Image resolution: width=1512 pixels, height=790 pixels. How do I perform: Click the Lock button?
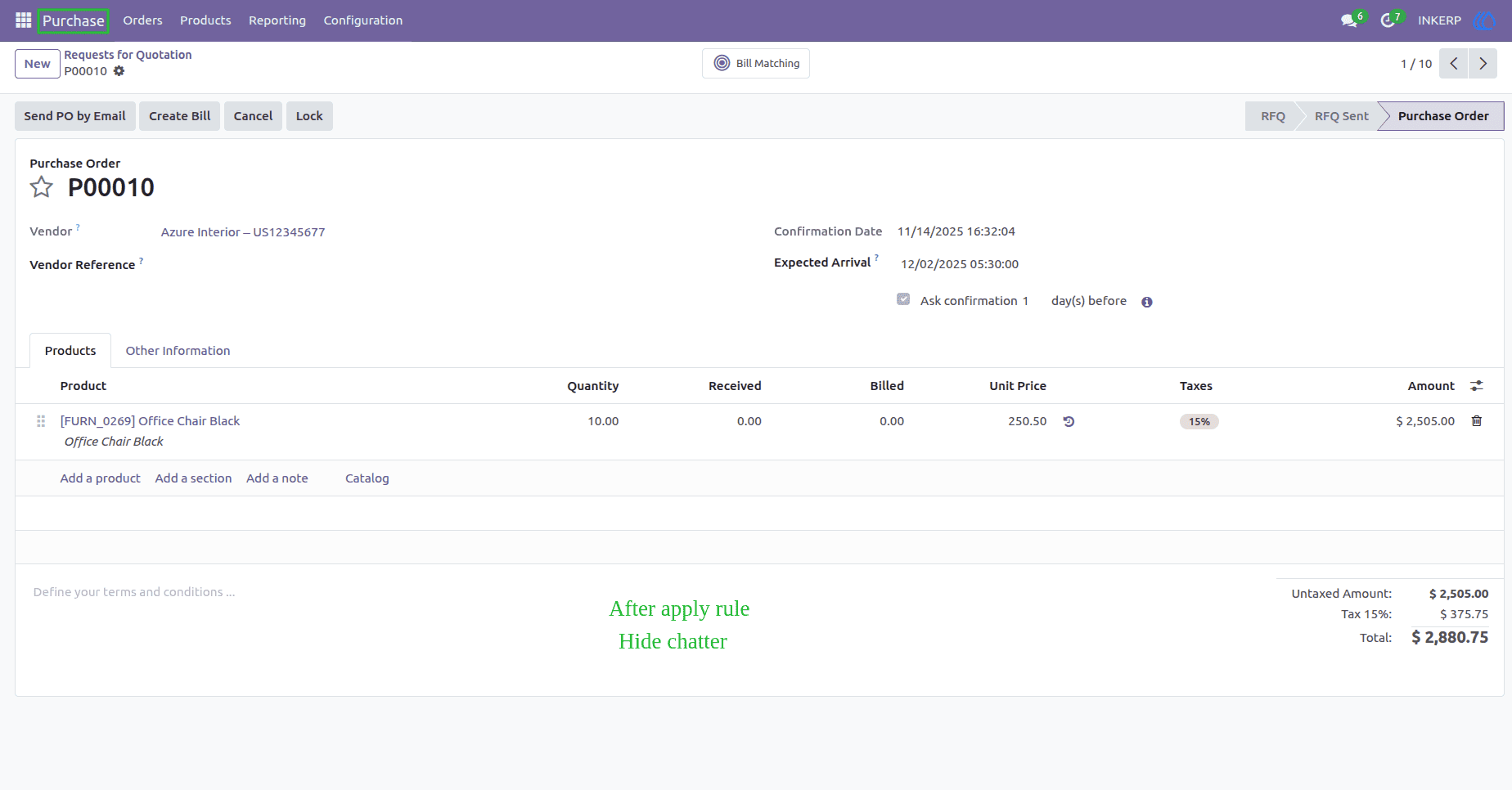(309, 116)
